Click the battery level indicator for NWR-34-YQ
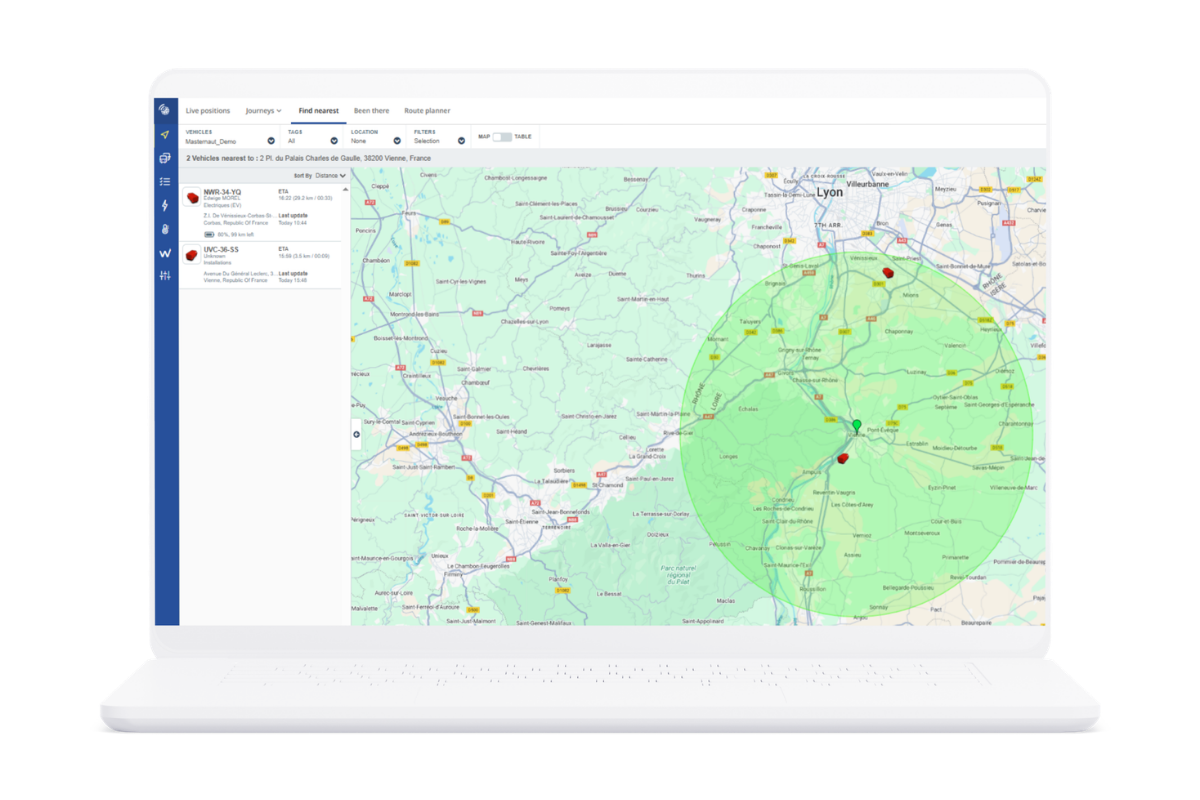Image resolution: width=1200 pixels, height=800 pixels. tap(209, 233)
